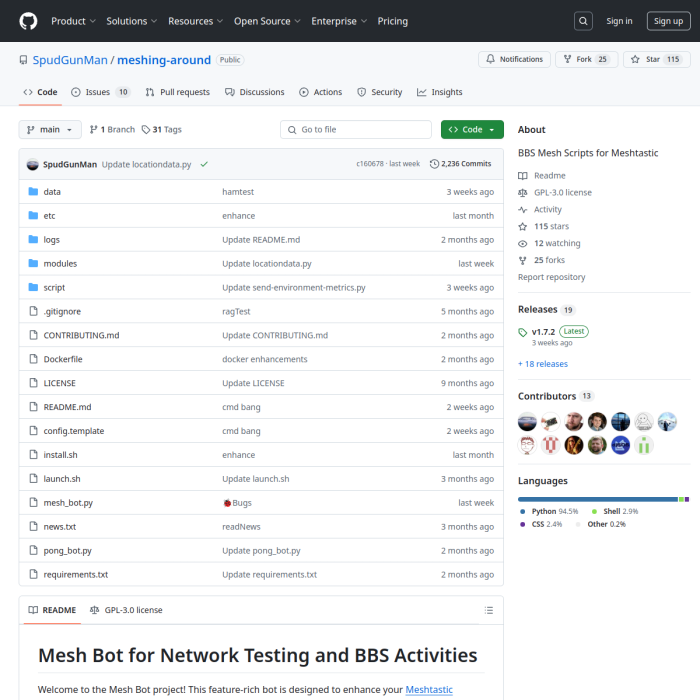Image resolution: width=700 pixels, height=700 pixels.
Task: Click the search magnifier icon
Action: click(583, 21)
